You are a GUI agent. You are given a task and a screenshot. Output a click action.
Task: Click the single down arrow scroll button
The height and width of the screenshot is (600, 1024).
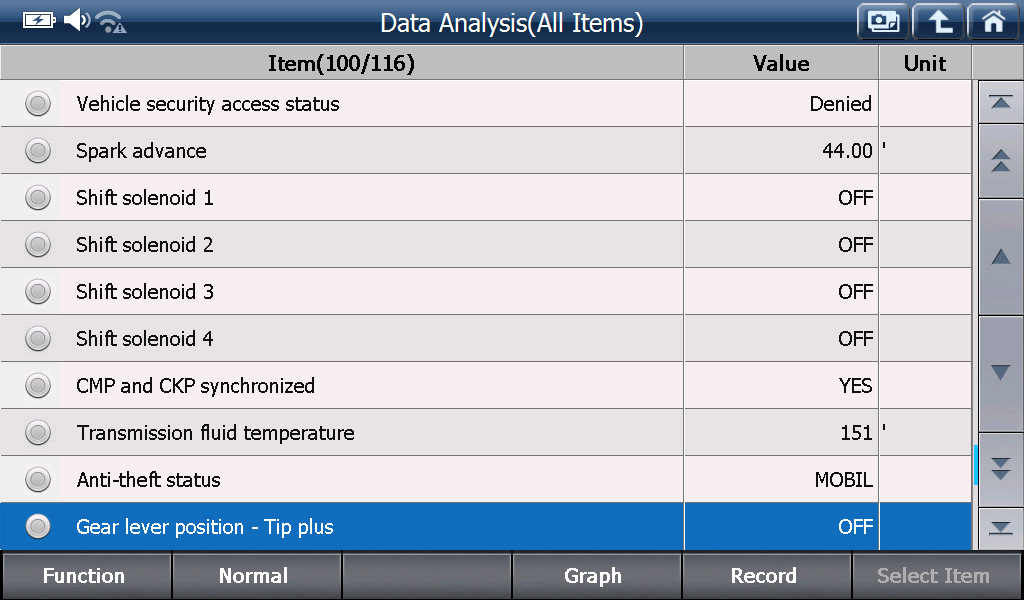coord(1000,373)
